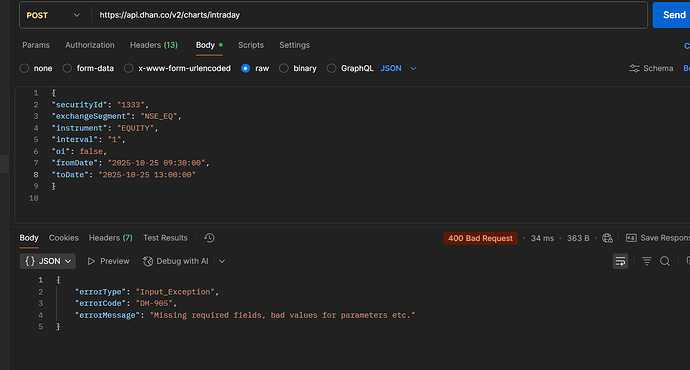Click the 34 ms response time
This screenshot has height=370, width=690.
pos(542,238)
